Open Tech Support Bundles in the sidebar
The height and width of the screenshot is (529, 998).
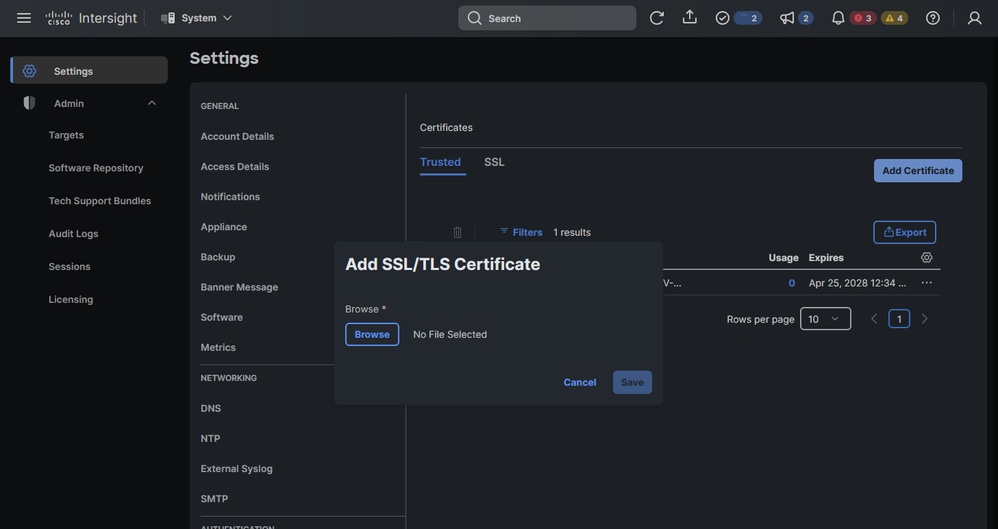[100, 201]
